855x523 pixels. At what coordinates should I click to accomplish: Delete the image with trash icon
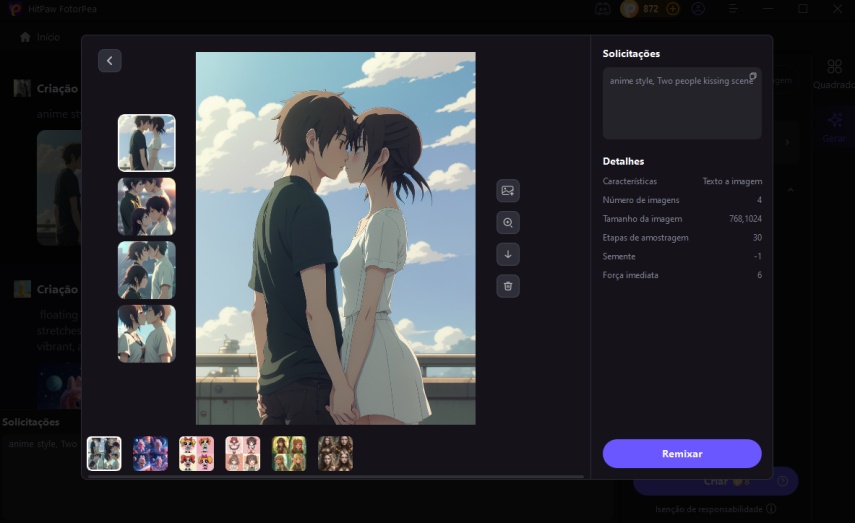coord(508,287)
